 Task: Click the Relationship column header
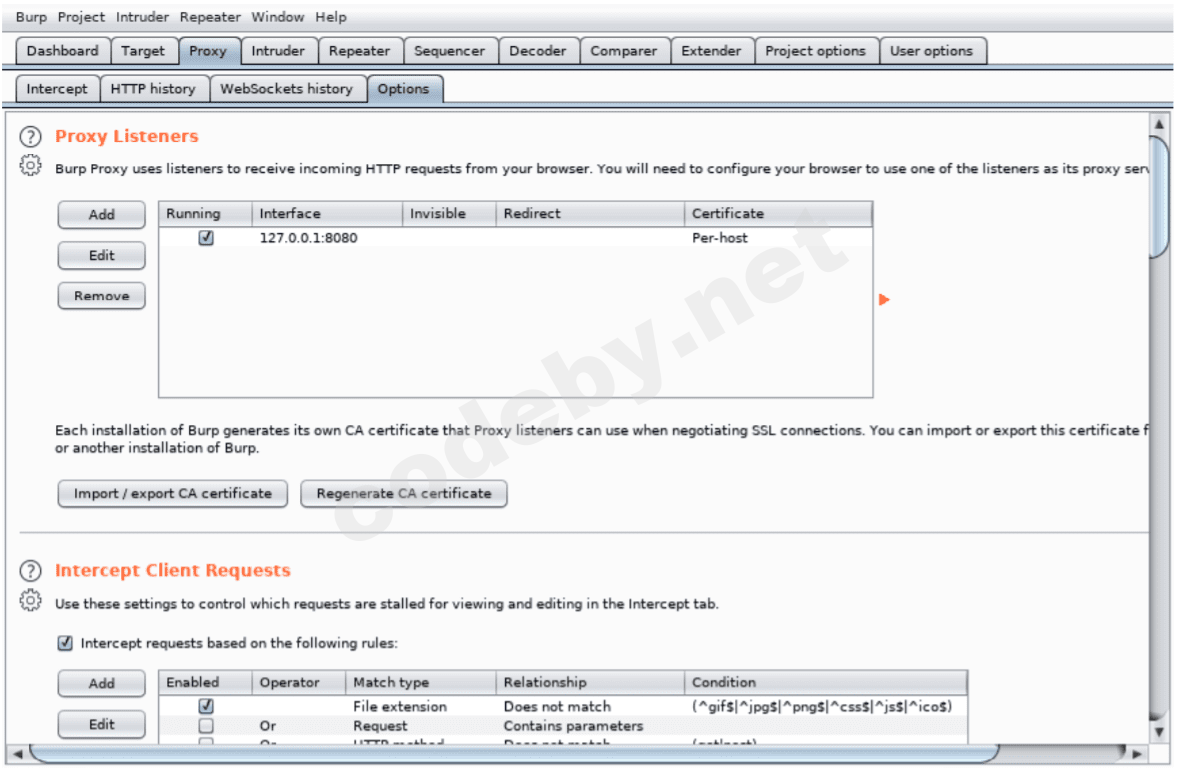[x=590, y=682]
